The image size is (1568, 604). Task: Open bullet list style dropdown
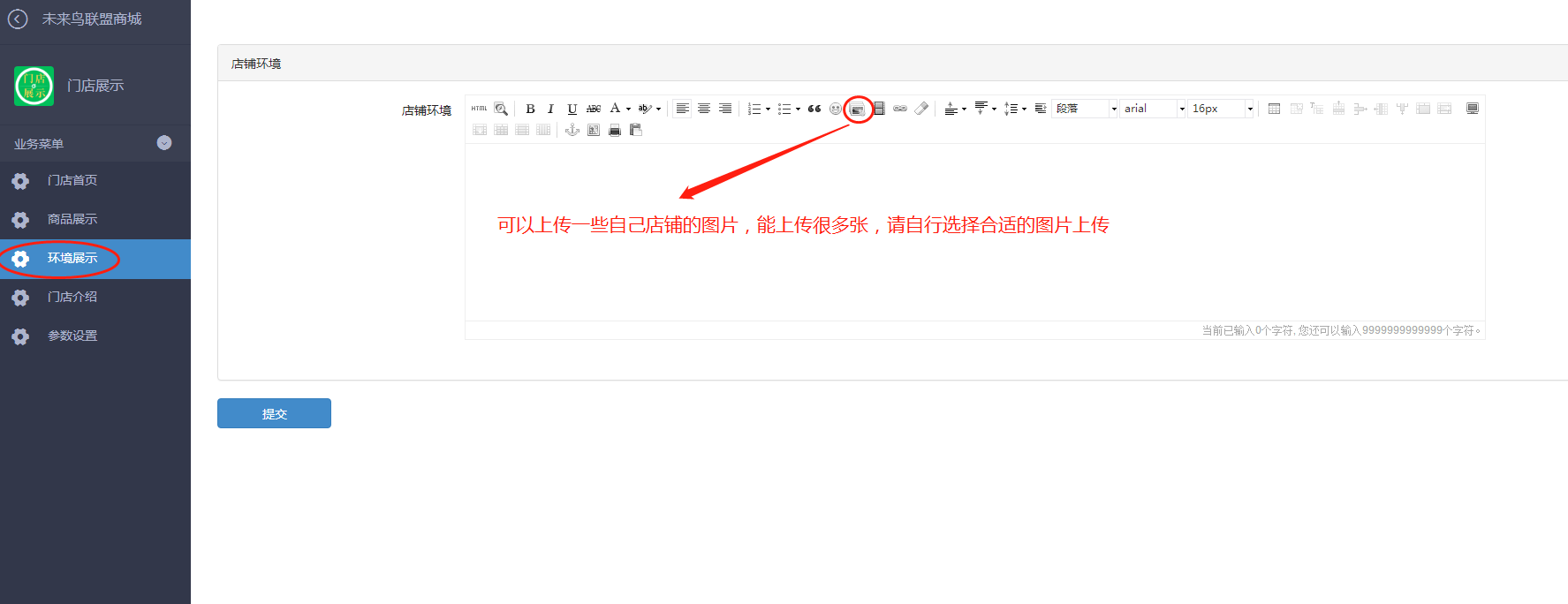point(798,109)
